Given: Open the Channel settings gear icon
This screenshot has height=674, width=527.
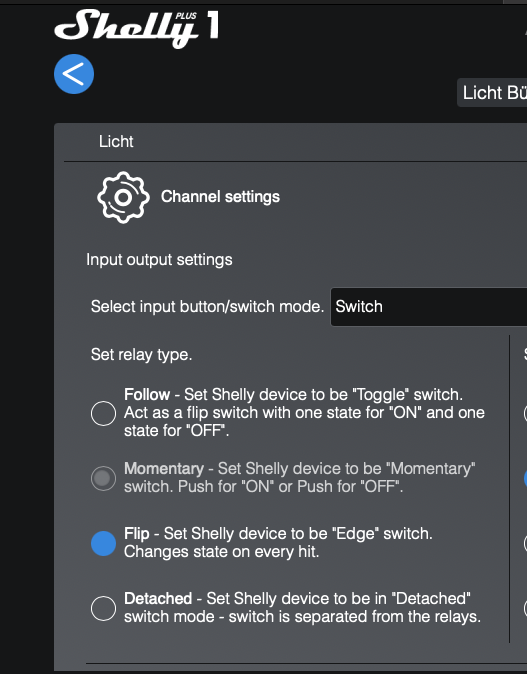Looking at the screenshot, I should [123, 197].
